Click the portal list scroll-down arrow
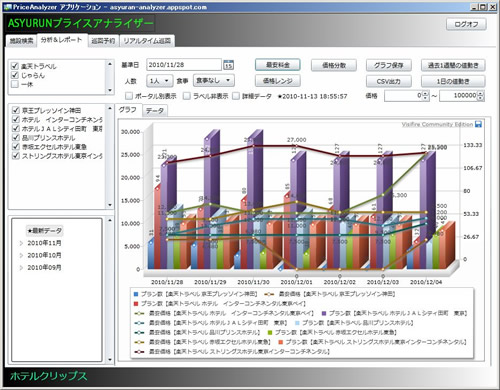Screen dimensions: 500x390 [110, 90]
